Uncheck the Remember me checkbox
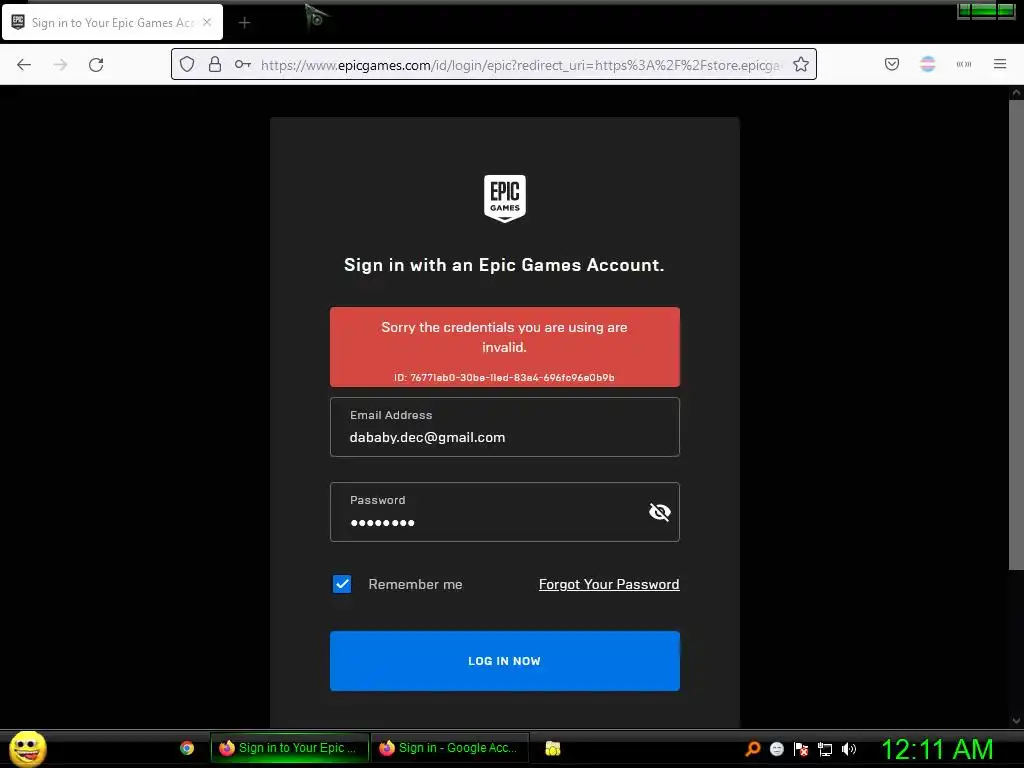The width and height of the screenshot is (1024, 768). 342,584
